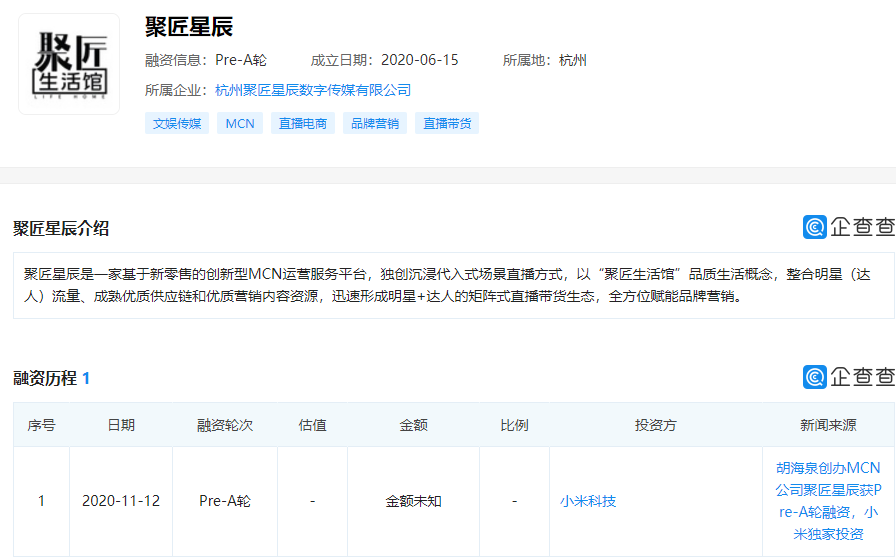
Task: Click the 融资轮次 column header
Action: 225,425
